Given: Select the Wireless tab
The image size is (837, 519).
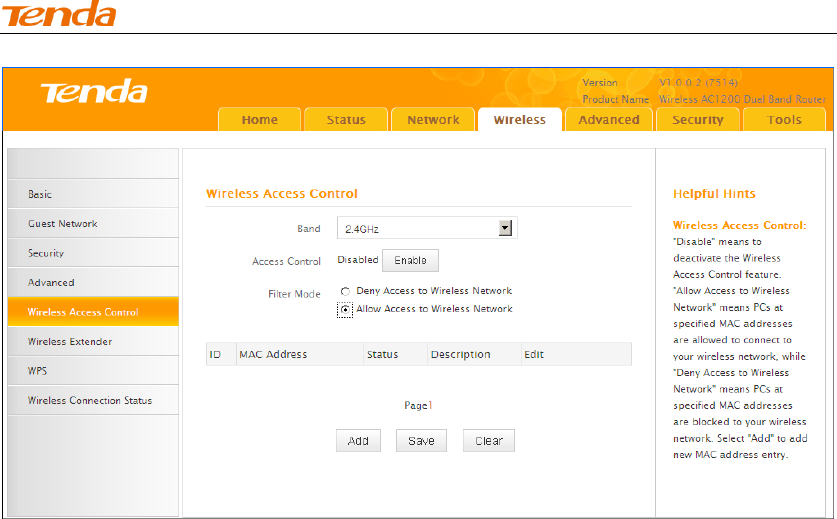Looking at the screenshot, I should [x=520, y=120].
